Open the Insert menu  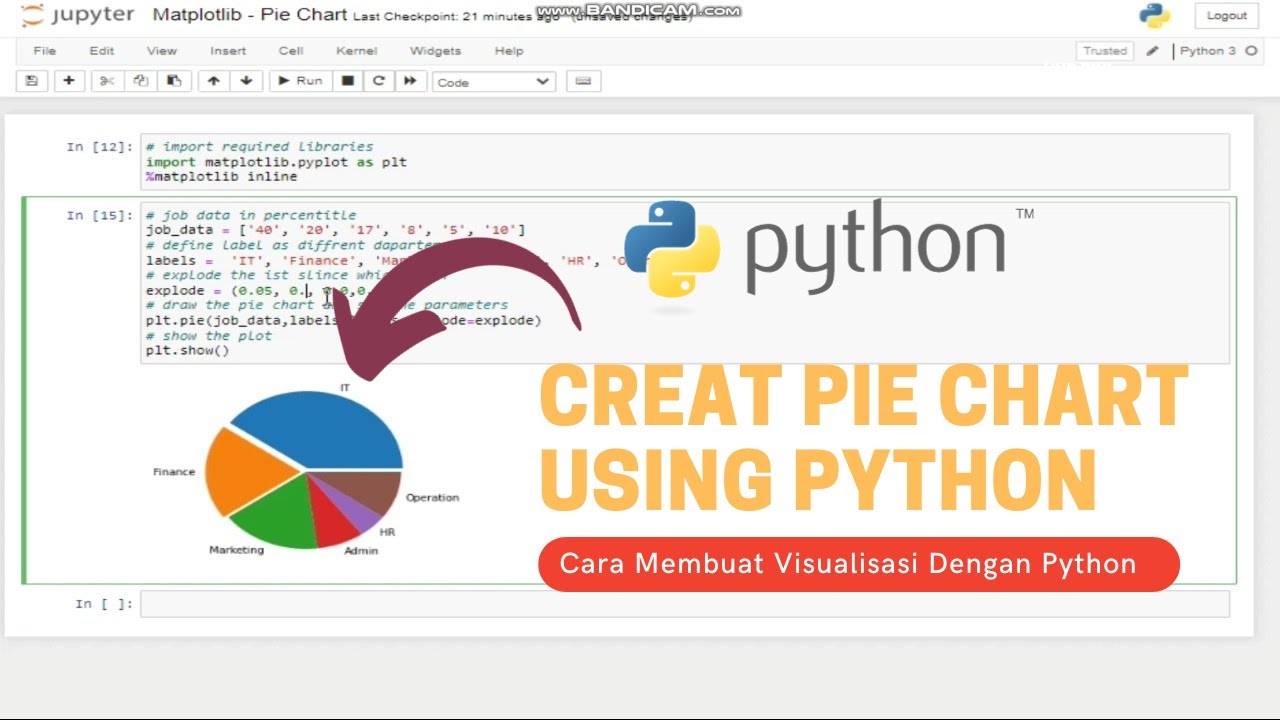tap(228, 51)
